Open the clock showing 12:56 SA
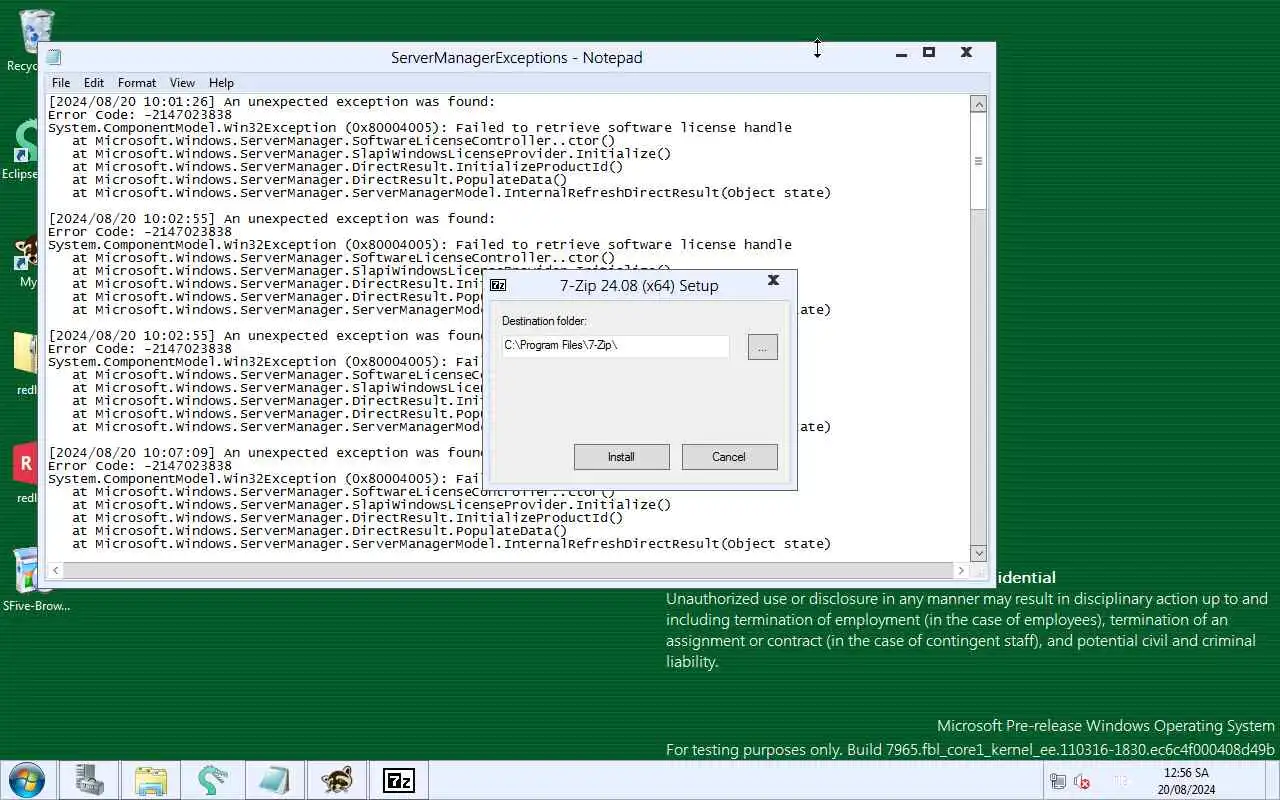Image resolution: width=1280 pixels, height=800 pixels. coord(1186,773)
